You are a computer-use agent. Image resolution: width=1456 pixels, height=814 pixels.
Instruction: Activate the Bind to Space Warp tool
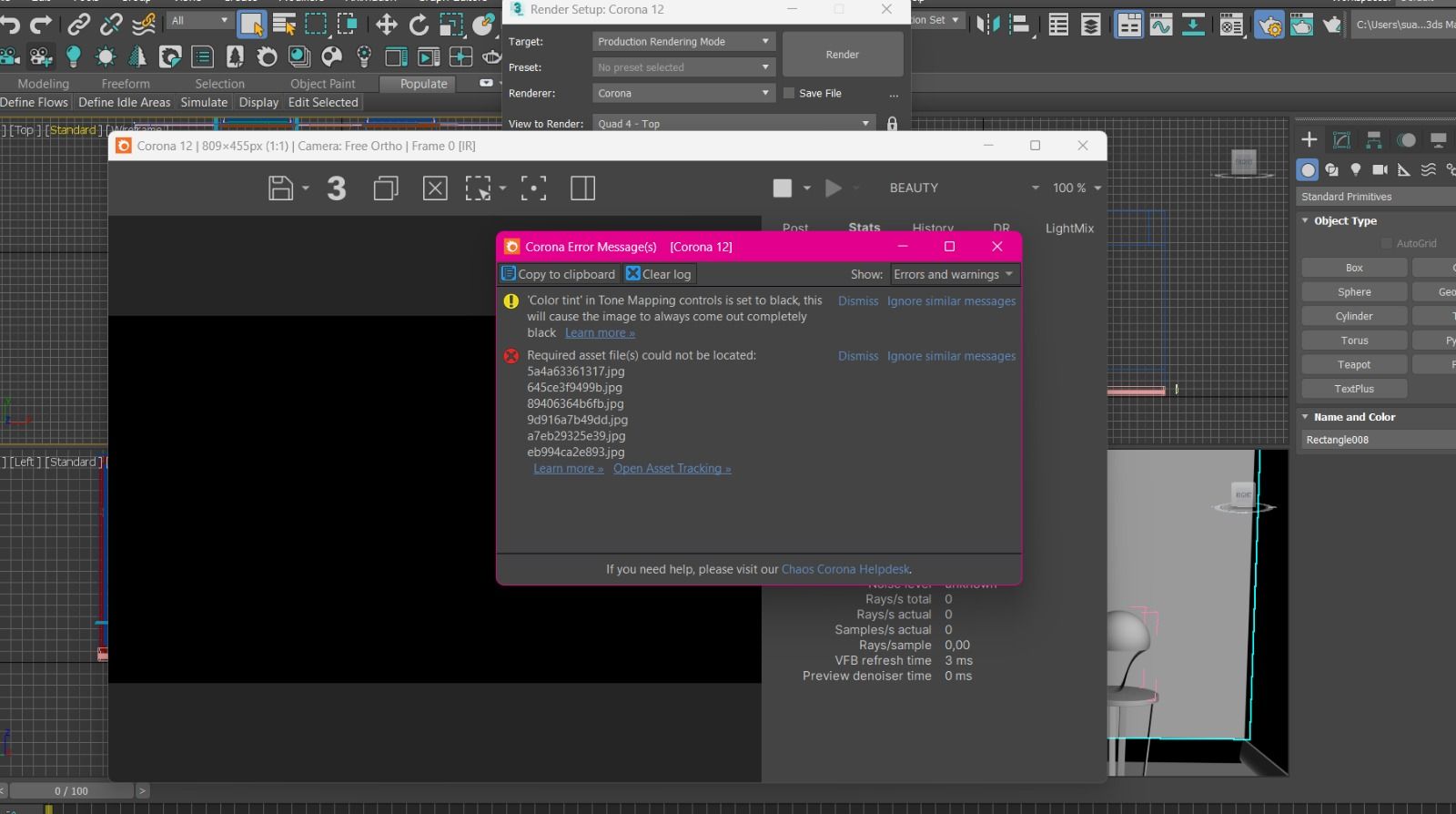click(144, 25)
